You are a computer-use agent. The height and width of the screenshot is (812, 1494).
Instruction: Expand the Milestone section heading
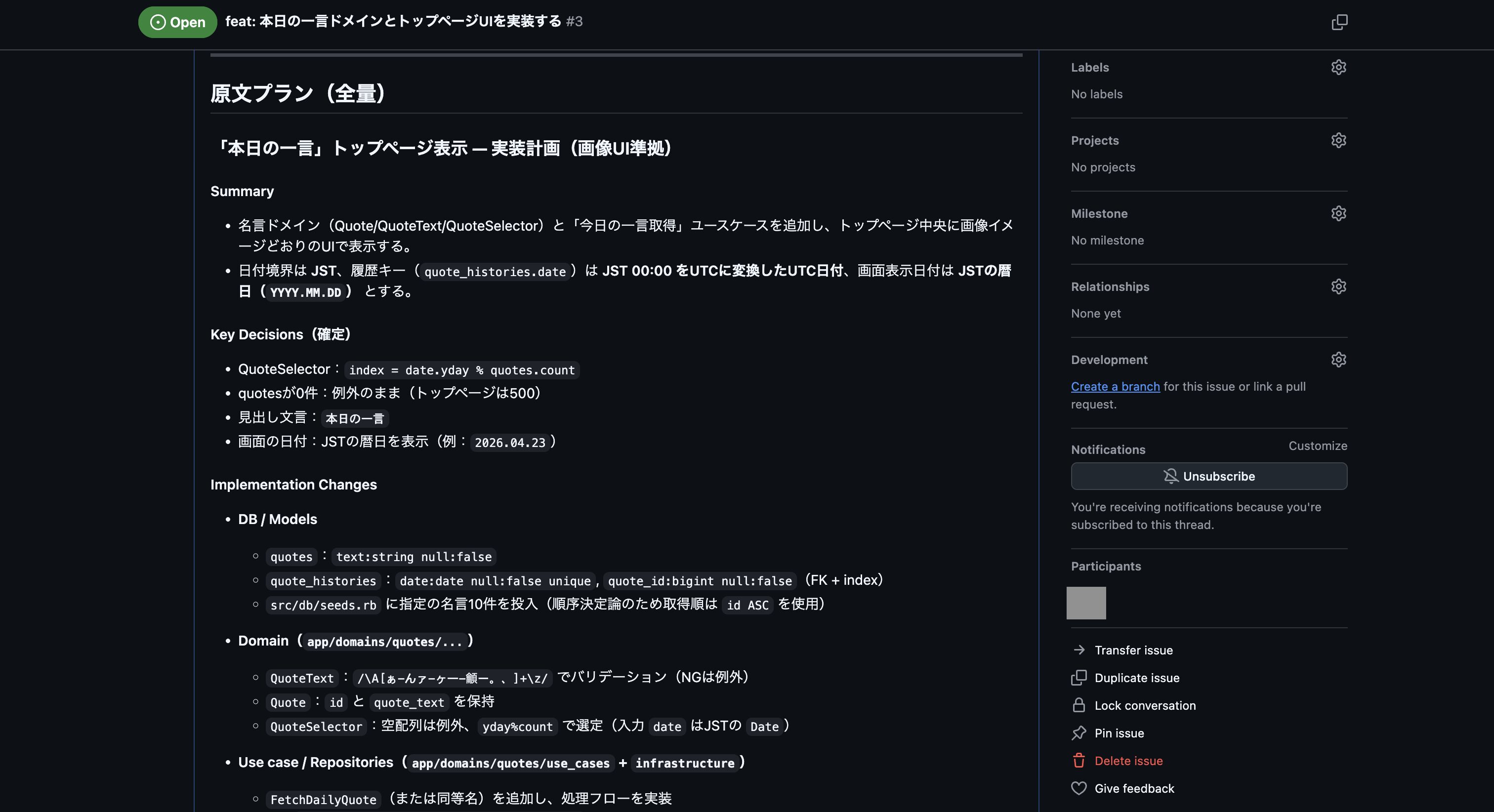(1099, 213)
